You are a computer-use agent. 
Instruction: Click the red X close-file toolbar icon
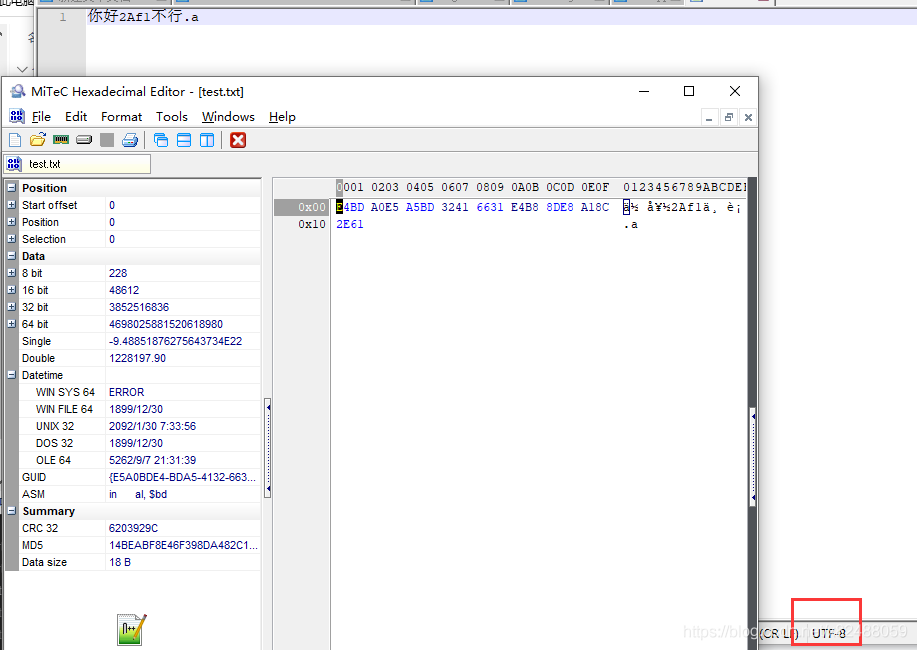pos(238,140)
